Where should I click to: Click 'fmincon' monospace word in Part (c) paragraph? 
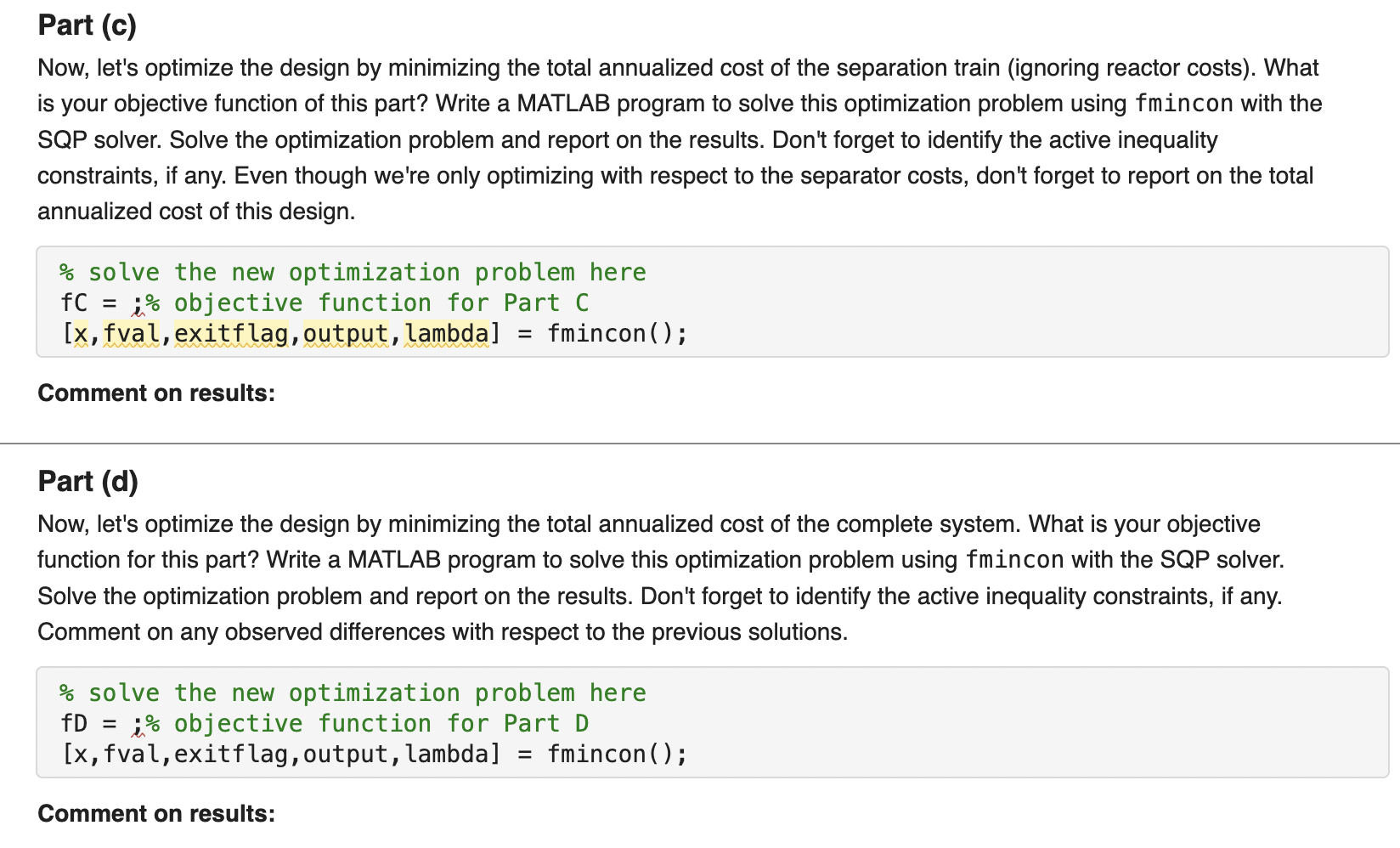[x=1184, y=104]
